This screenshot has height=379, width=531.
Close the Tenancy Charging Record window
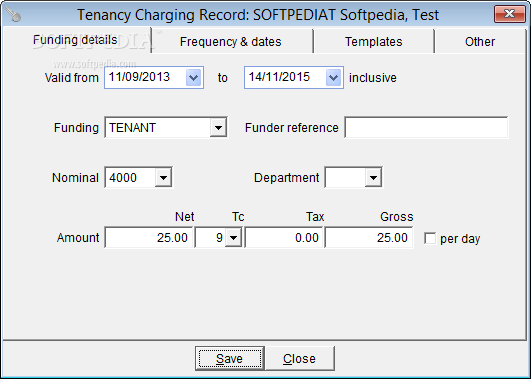tap(509, 14)
